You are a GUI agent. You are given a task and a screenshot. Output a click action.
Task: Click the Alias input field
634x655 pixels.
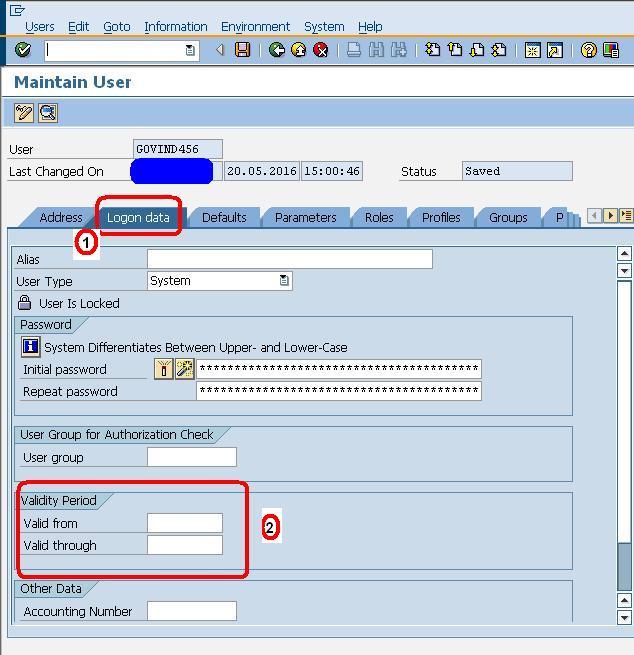tap(289, 259)
